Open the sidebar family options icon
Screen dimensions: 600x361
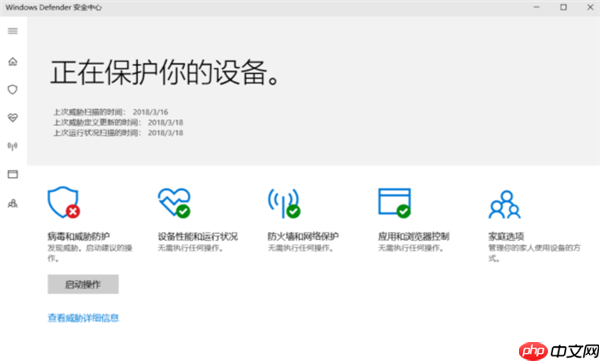coord(13,203)
